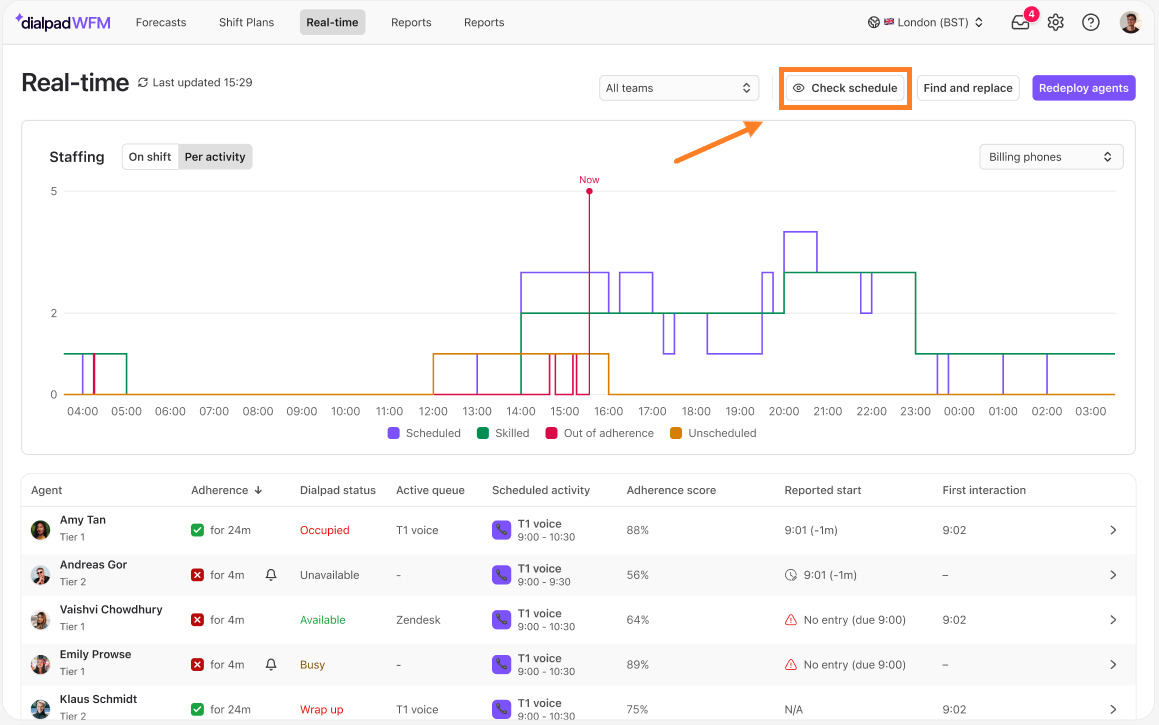Viewport: 1159px width, 725px height.
Task: Toggle the Skilled series in chart legend
Action: coord(503,433)
